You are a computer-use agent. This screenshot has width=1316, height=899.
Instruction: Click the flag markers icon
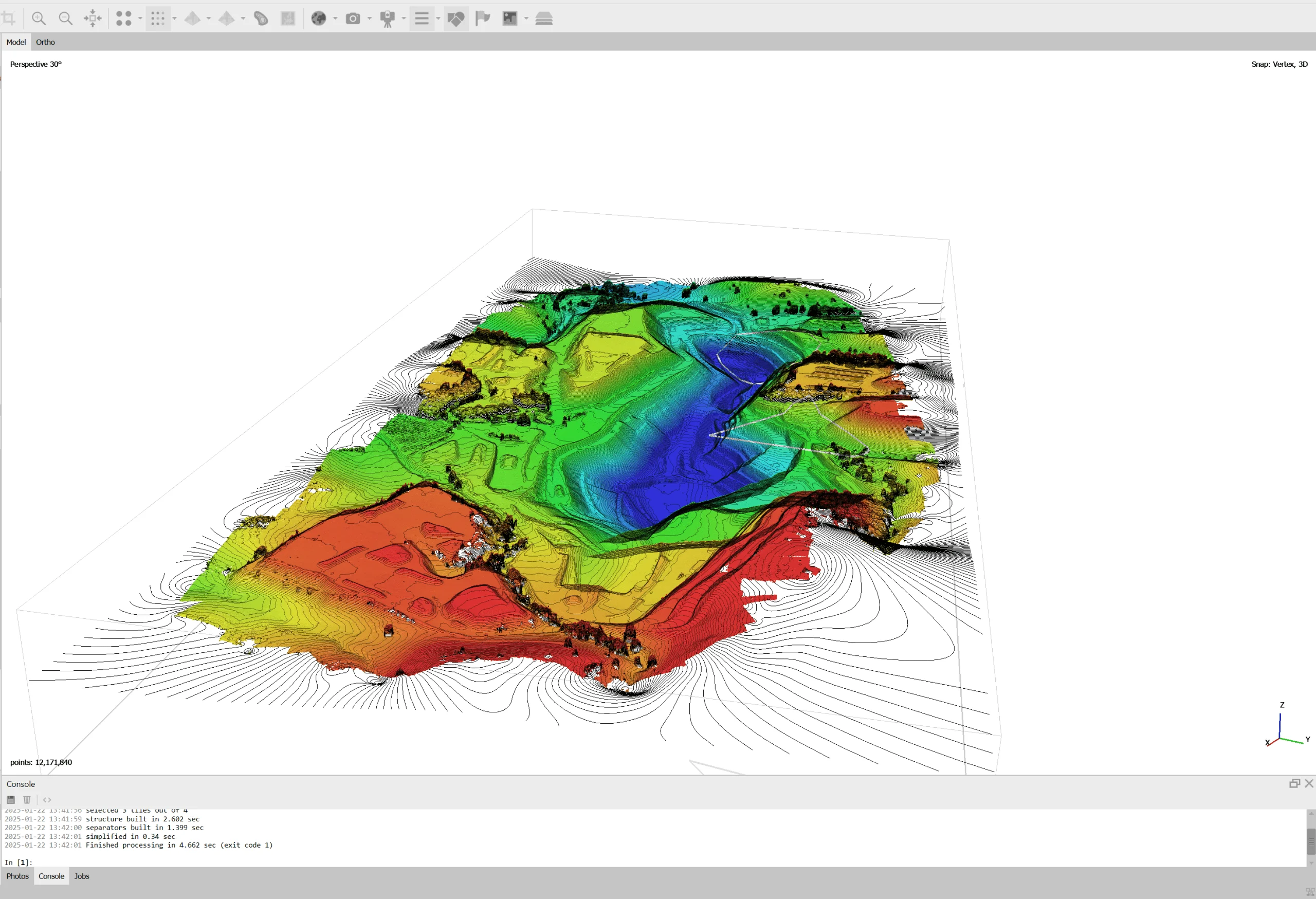pos(483,18)
